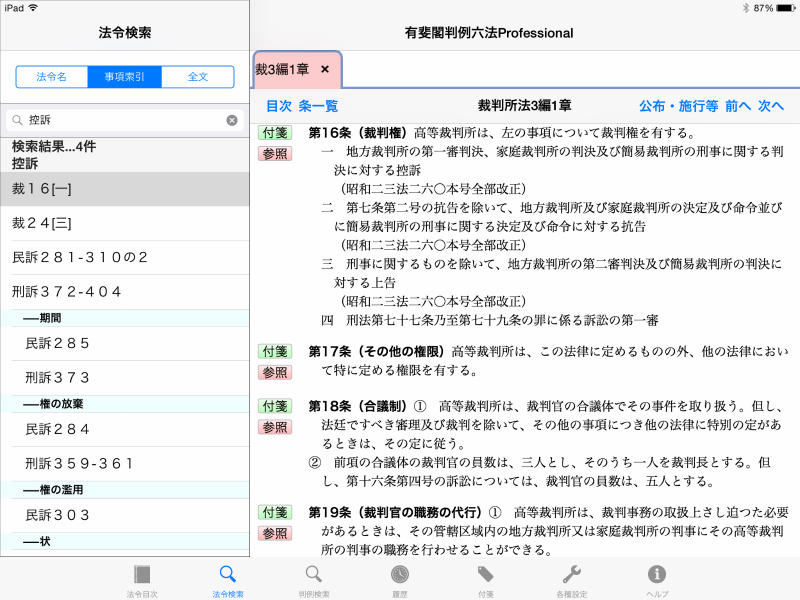Viewport: 800px width, 600px height.
Task: Open result 民訴281-310の2
Action: 124,257
